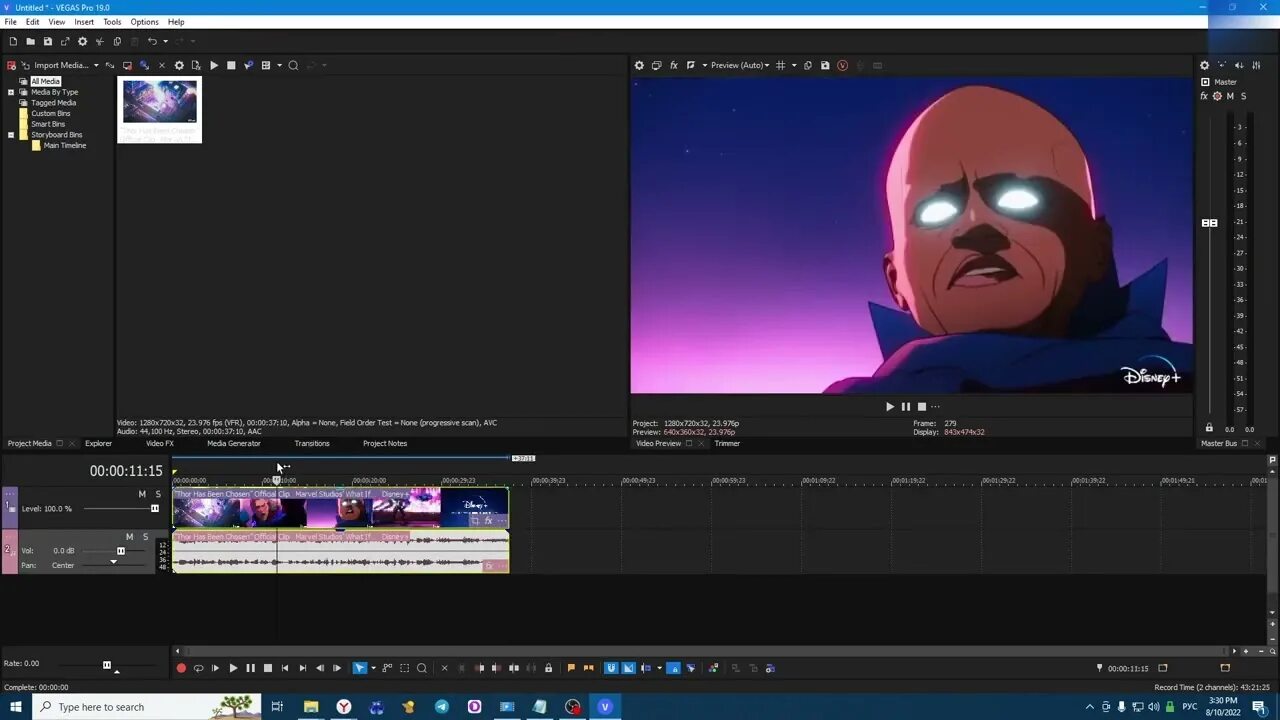Screen dimensions: 1280x720
Task: Open the Project Media views dropdown arrow
Action: [279, 65]
